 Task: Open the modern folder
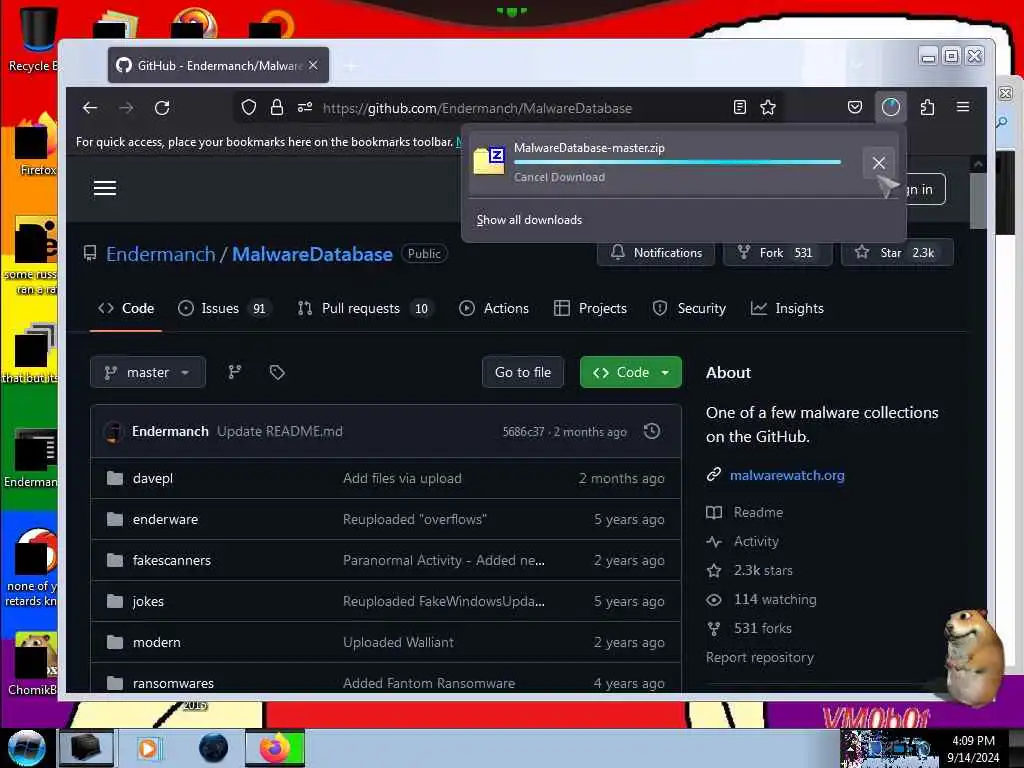[x=157, y=643]
